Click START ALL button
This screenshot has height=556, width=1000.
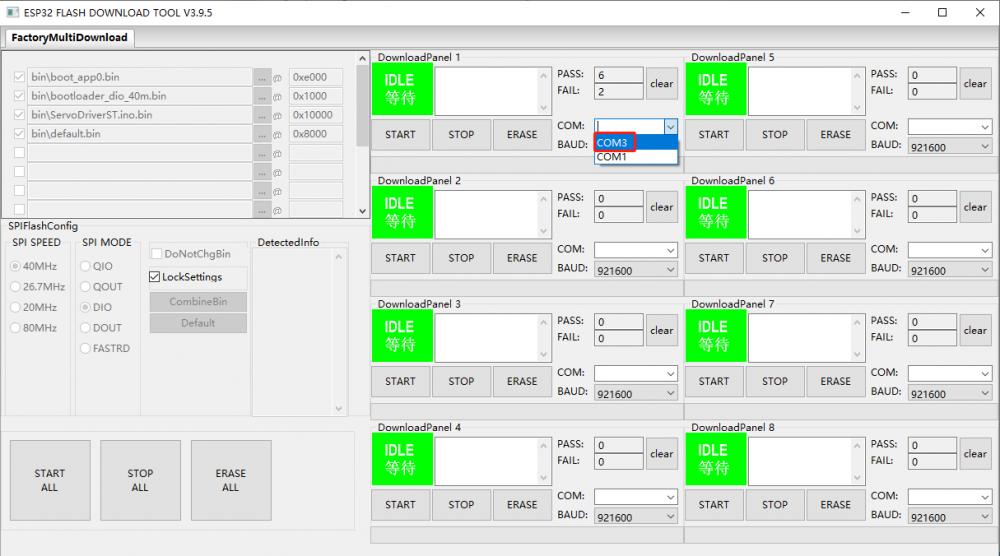[49, 481]
